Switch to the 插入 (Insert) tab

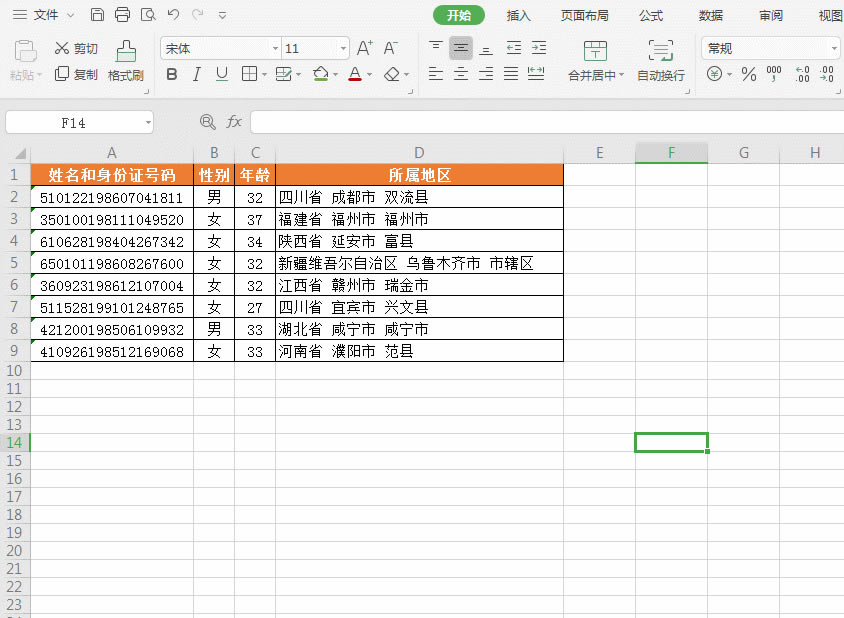[x=518, y=16]
